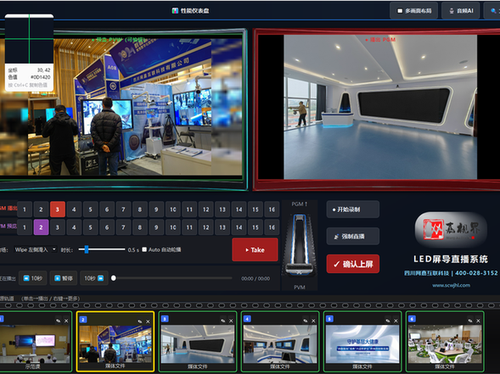
Task: Edit media clip 1 via its pencil icon
Action: coord(58,321)
